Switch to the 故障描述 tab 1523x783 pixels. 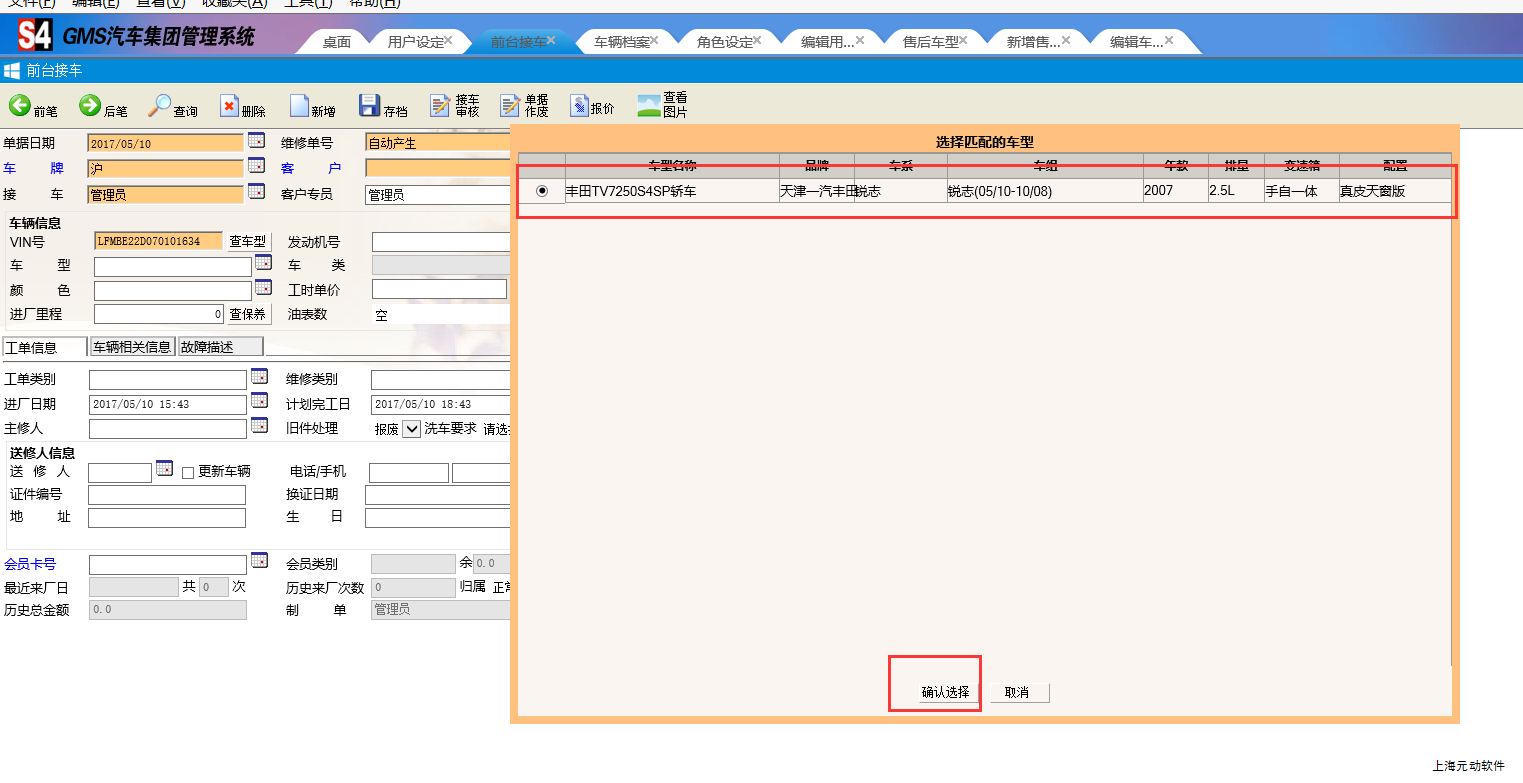tap(219, 347)
